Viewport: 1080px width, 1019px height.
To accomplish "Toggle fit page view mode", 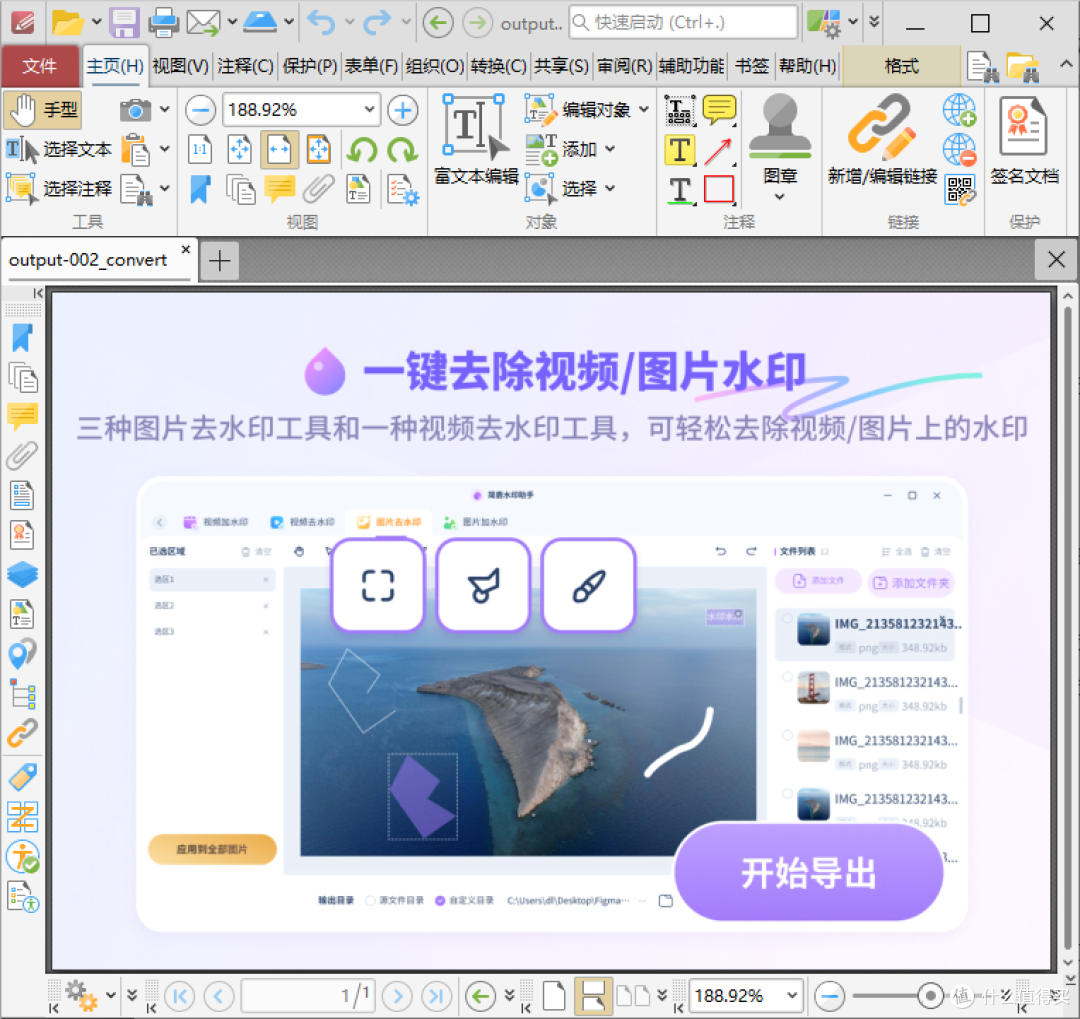I will click(240, 150).
